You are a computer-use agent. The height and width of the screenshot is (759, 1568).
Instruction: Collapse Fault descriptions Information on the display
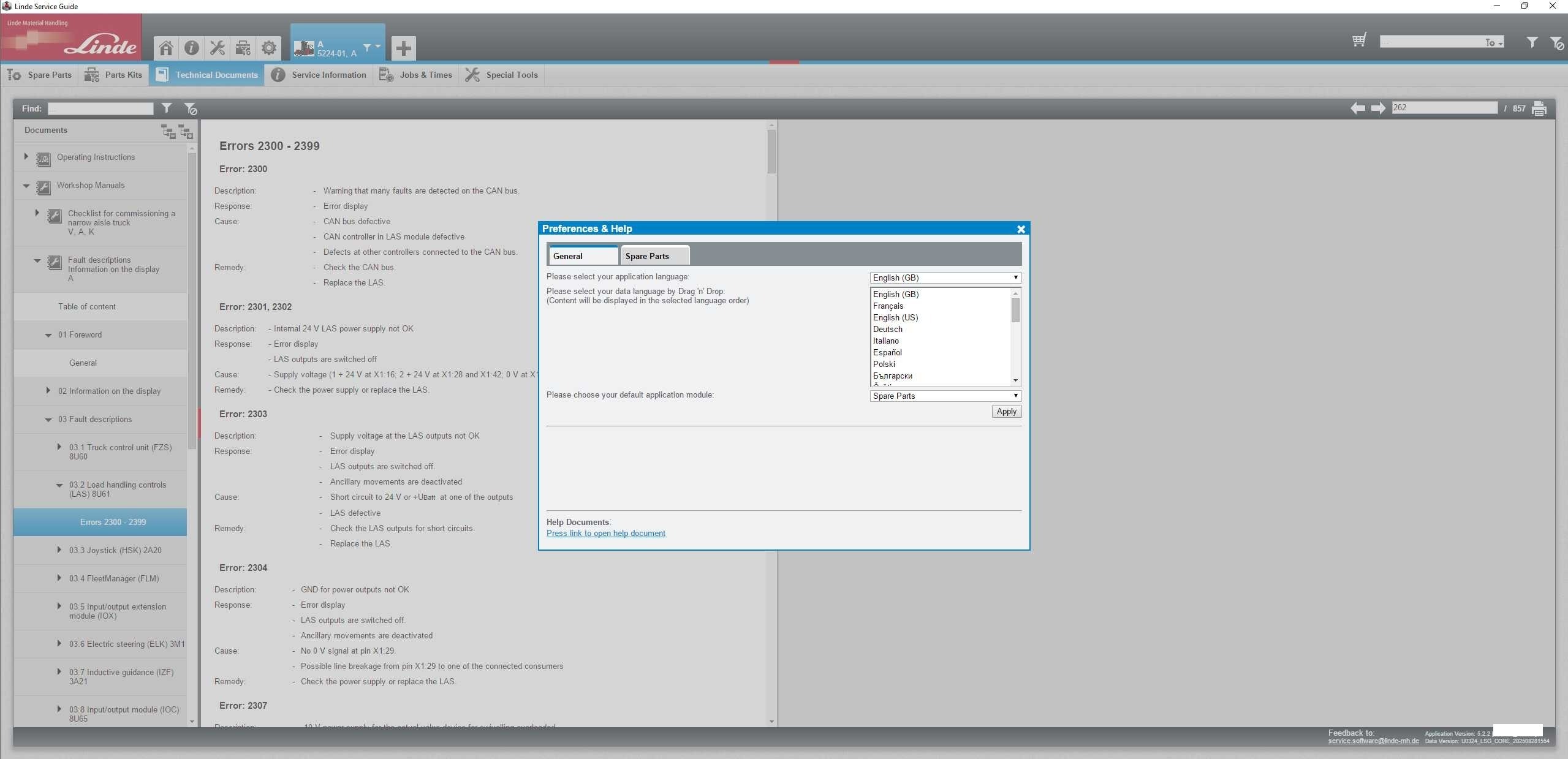tap(37, 260)
